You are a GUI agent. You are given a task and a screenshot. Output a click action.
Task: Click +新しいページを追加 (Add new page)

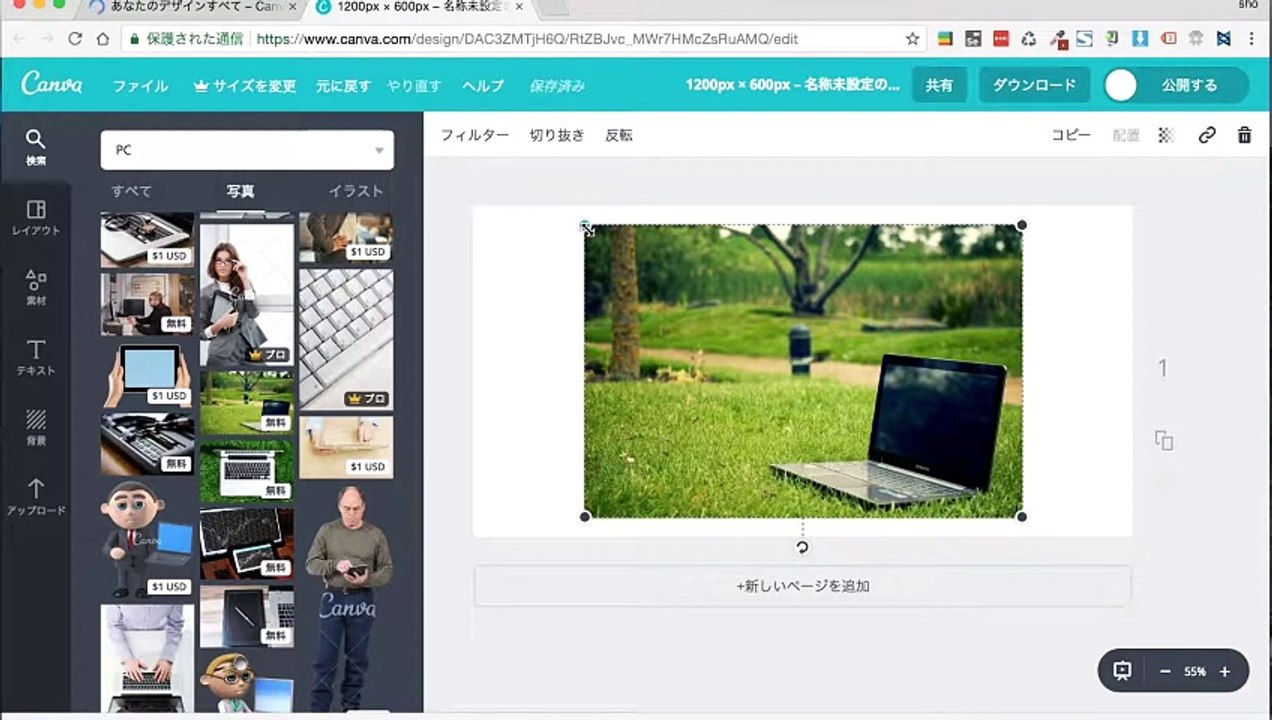[802, 586]
